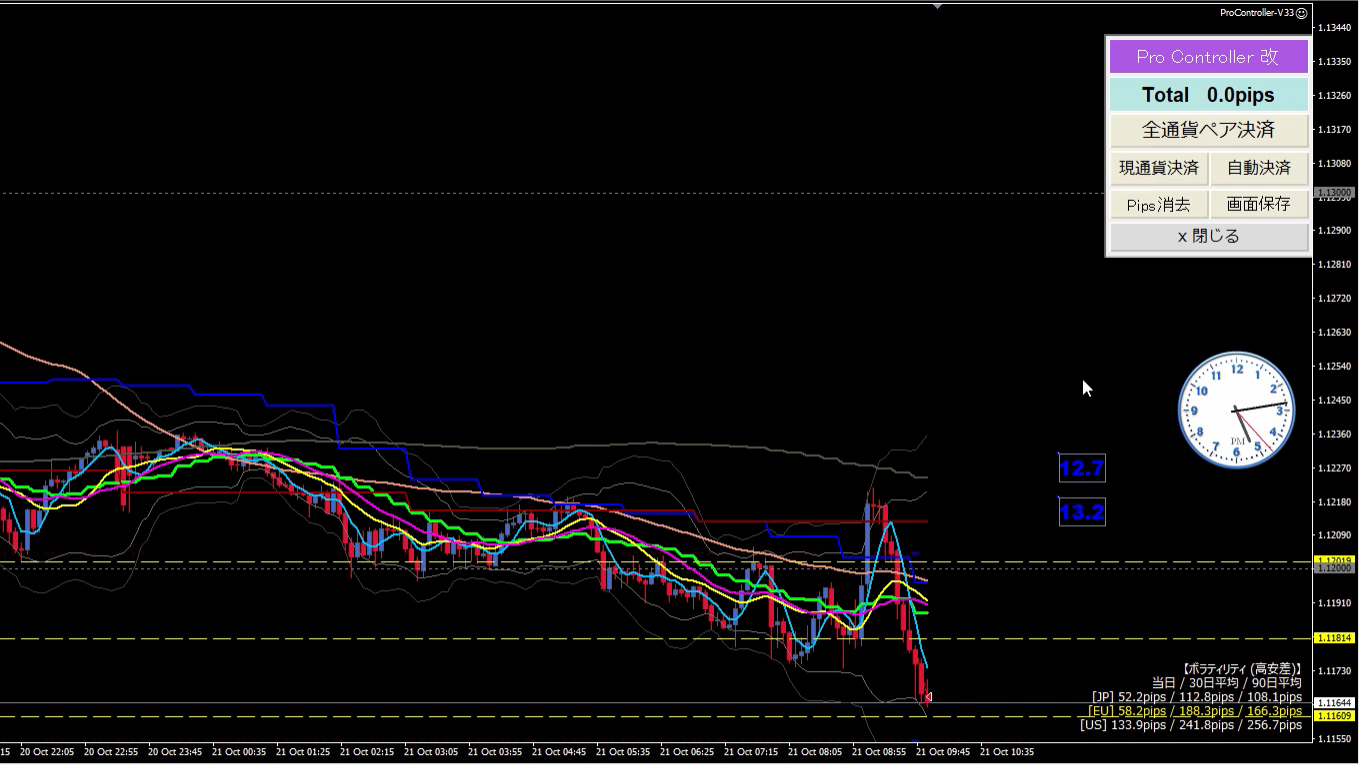Viewport: 1360px width, 765px height.
Task: Click the [US] 133.9pips volatility line
Action: coord(1191,725)
